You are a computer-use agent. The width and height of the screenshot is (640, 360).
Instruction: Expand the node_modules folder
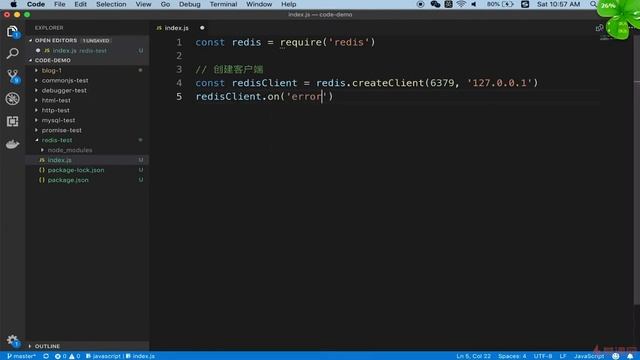click(70, 150)
